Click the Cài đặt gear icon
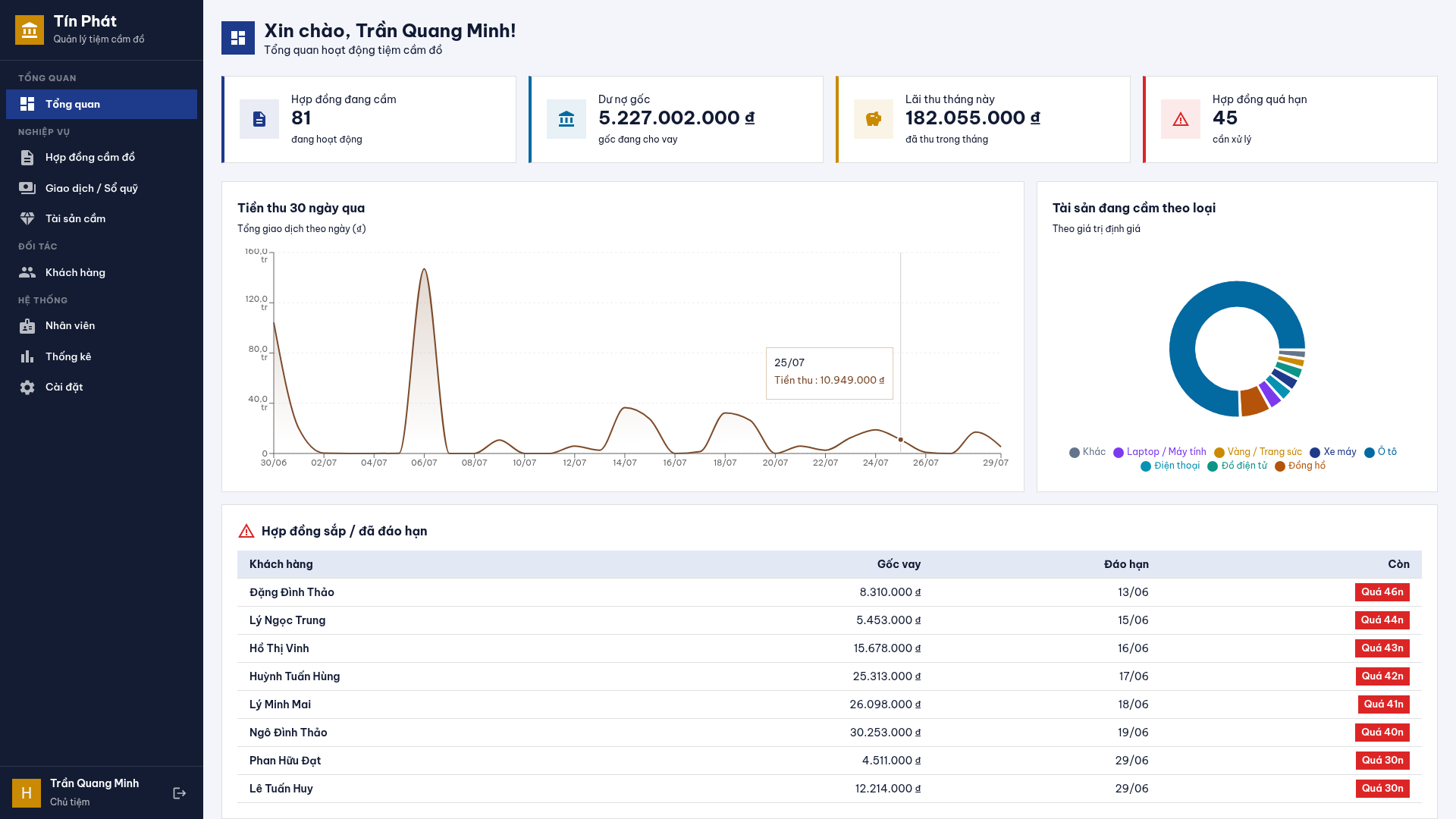The width and height of the screenshot is (1456, 819). pos(27,388)
